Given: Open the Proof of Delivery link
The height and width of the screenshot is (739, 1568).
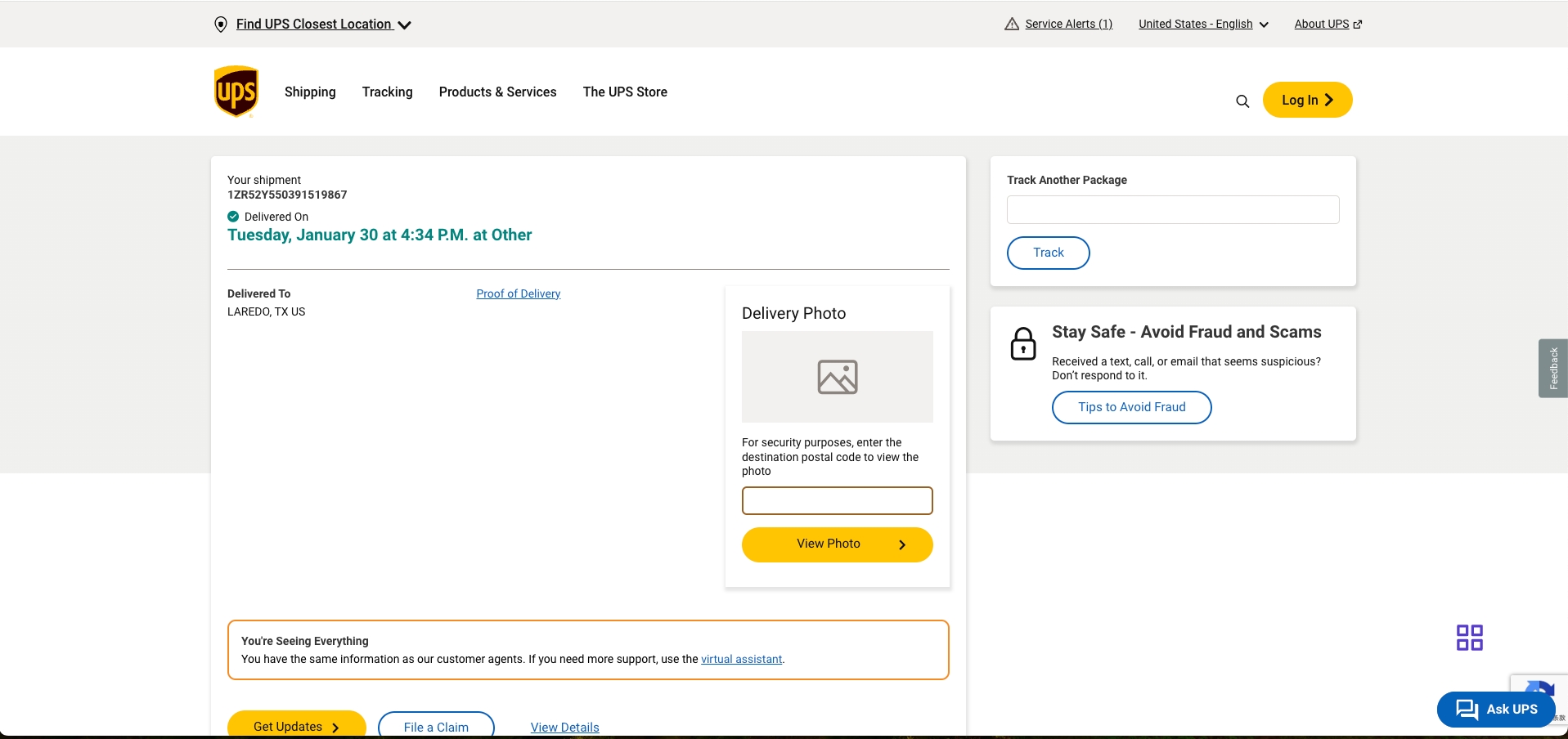Looking at the screenshot, I should [x=518, y=294].
